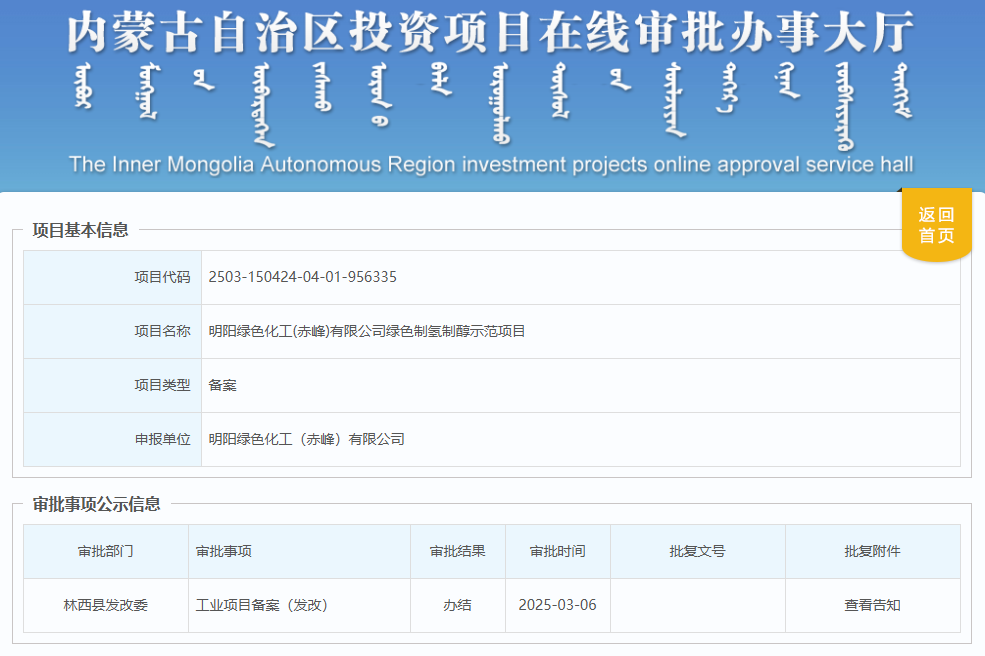Click the approval result 办结

pyautogui.click(x=458, y=605)
